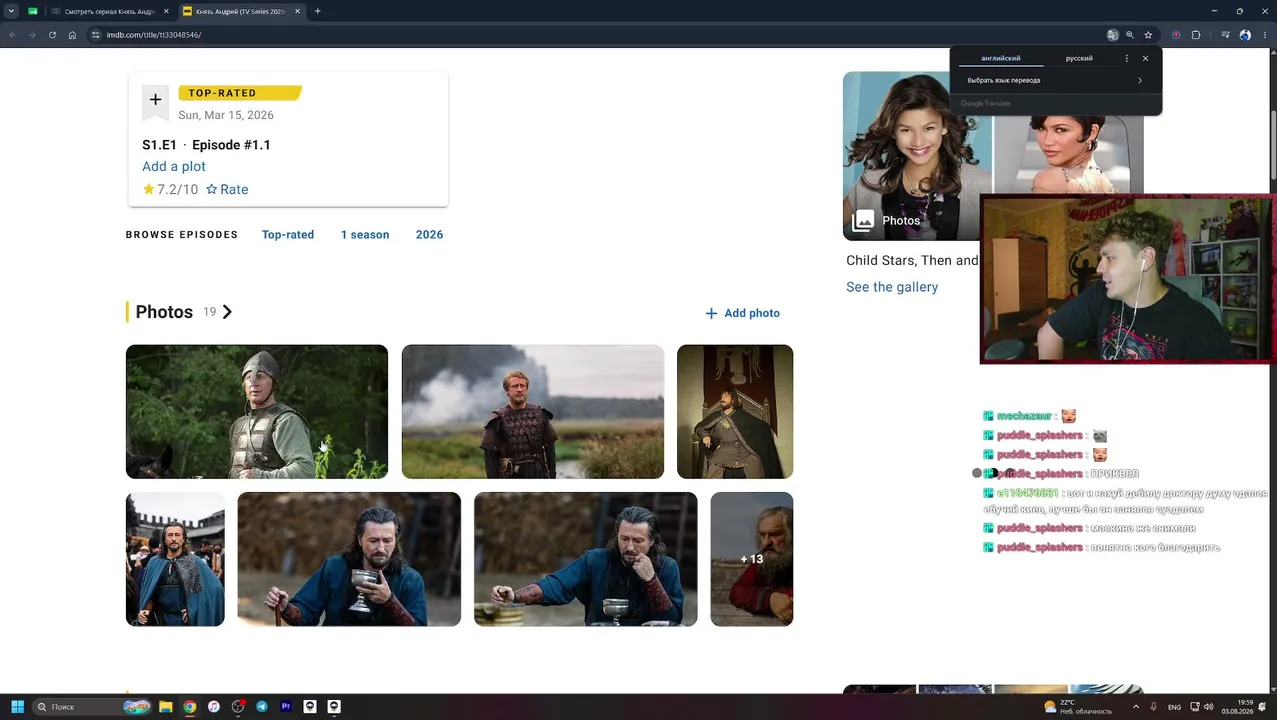1277x720 pixels.
Task: Open File Explorer from taskbar
Action: click(166, 706)
